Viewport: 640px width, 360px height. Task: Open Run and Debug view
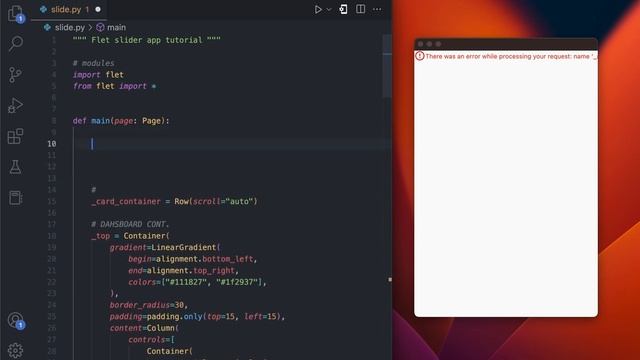tap(16, 105)
